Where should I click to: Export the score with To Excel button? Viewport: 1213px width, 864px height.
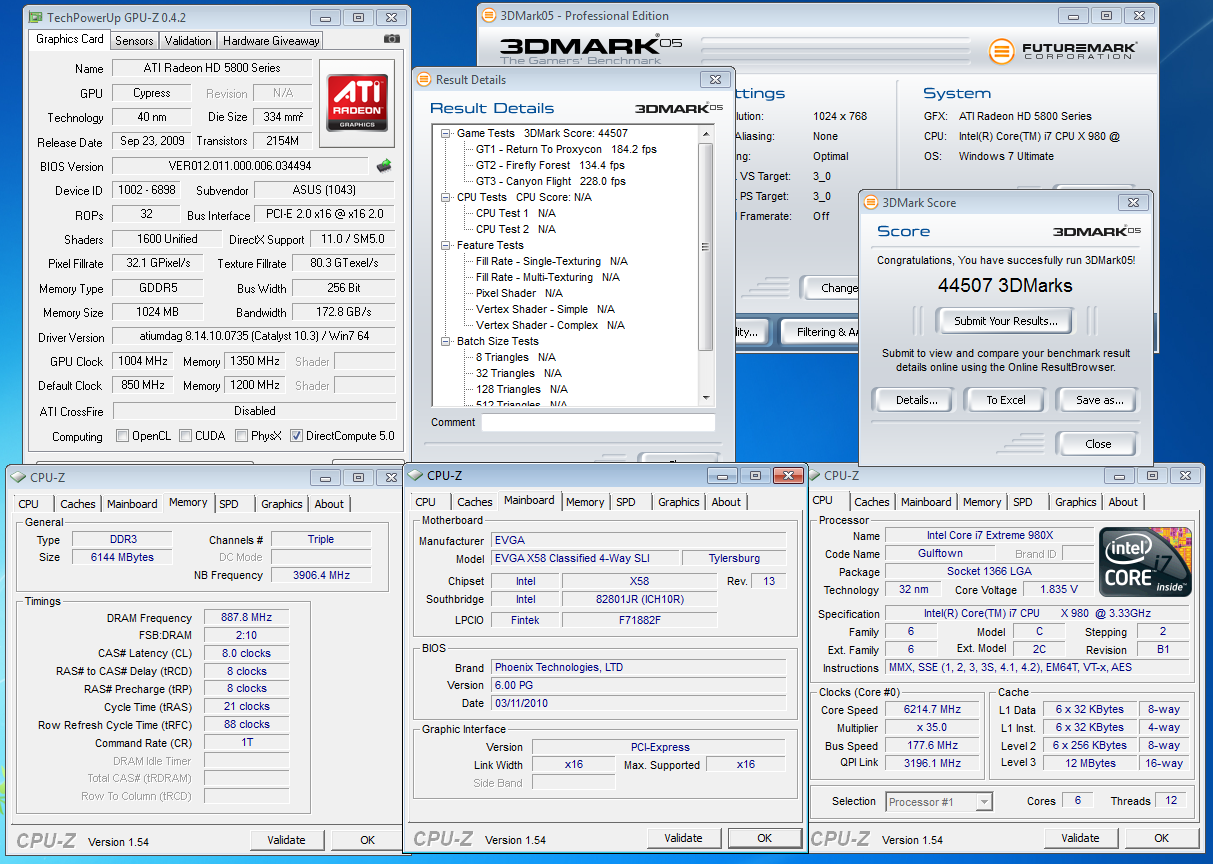[1005, 400]
